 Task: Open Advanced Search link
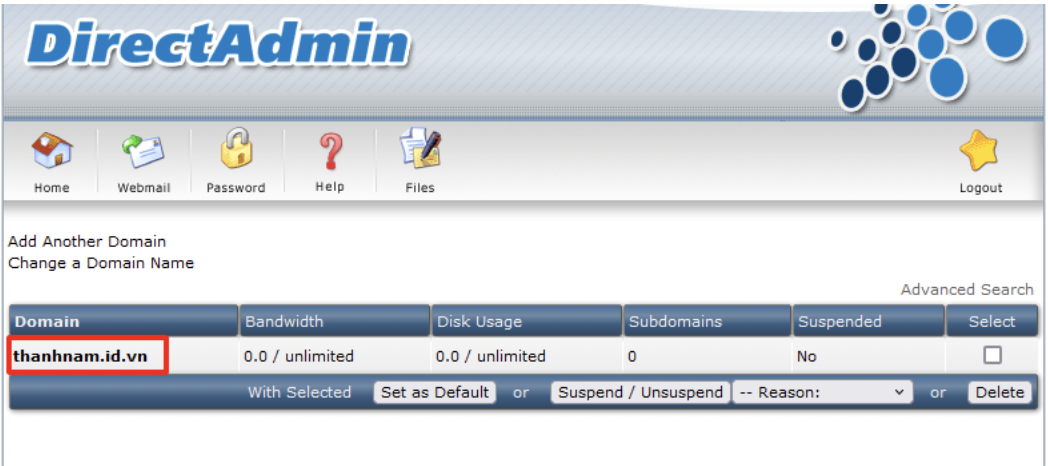click(x=967, y=289)
